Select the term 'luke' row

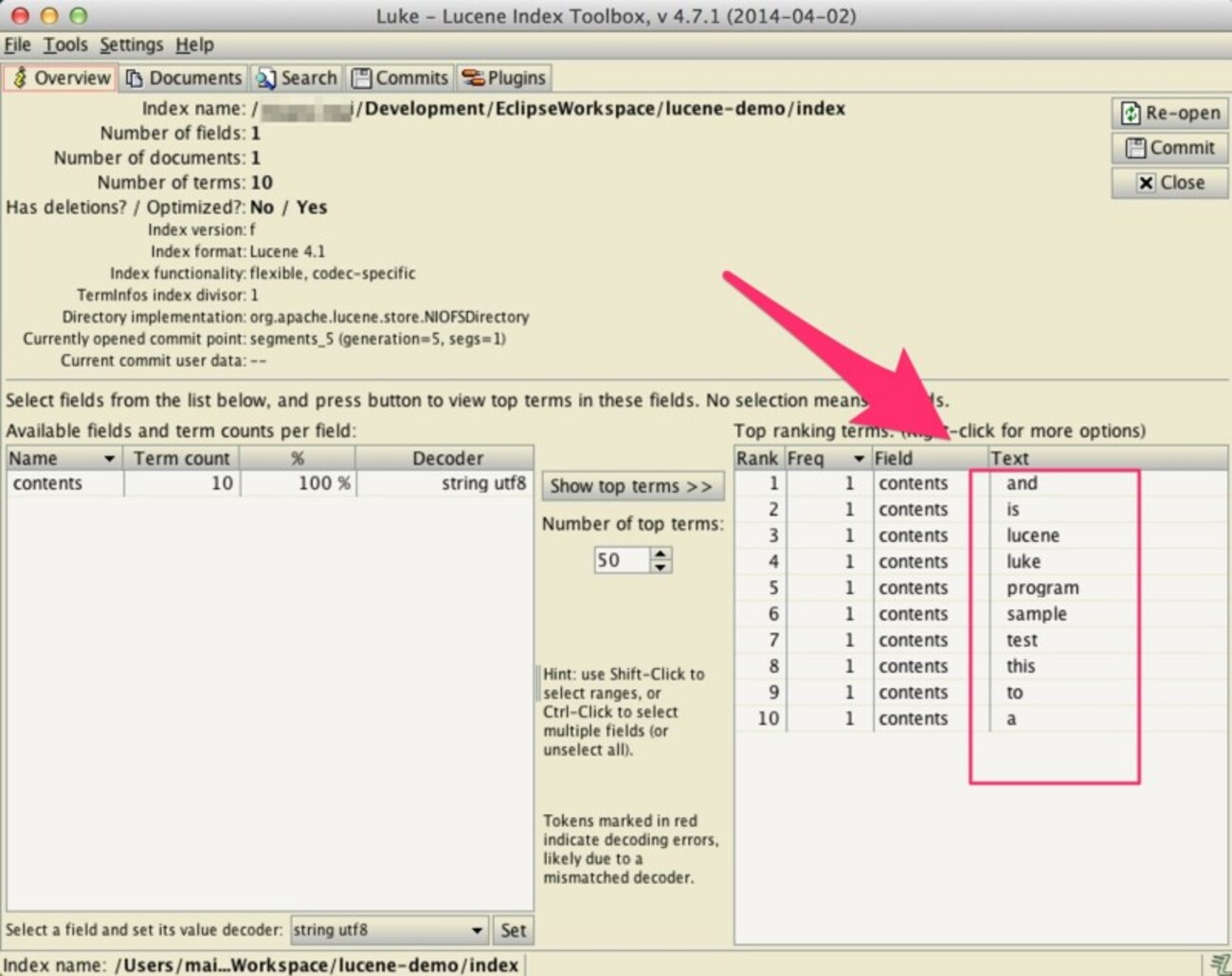pyautogui.click(x=980, y=562)
